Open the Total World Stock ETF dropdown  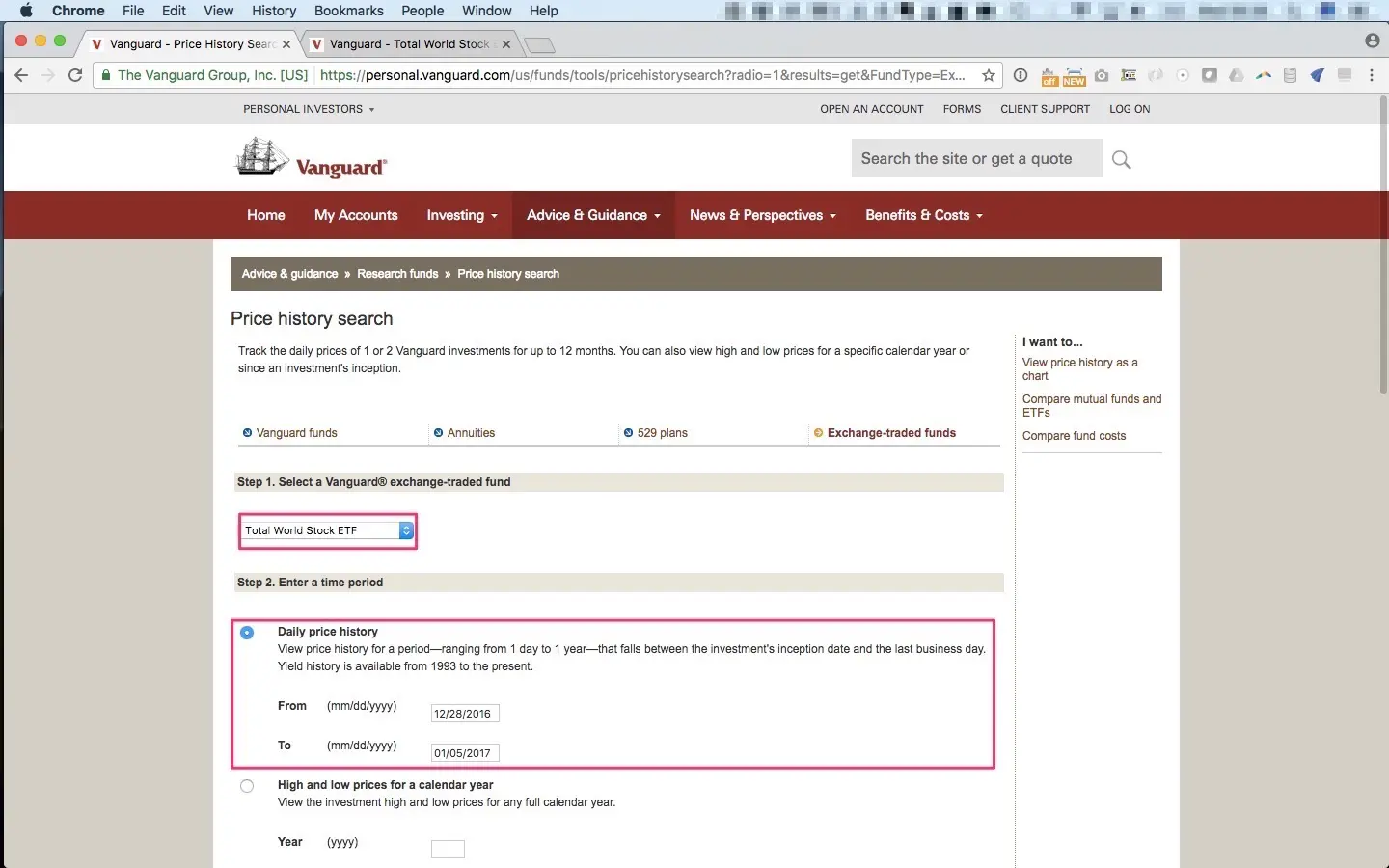click(328, 530)
